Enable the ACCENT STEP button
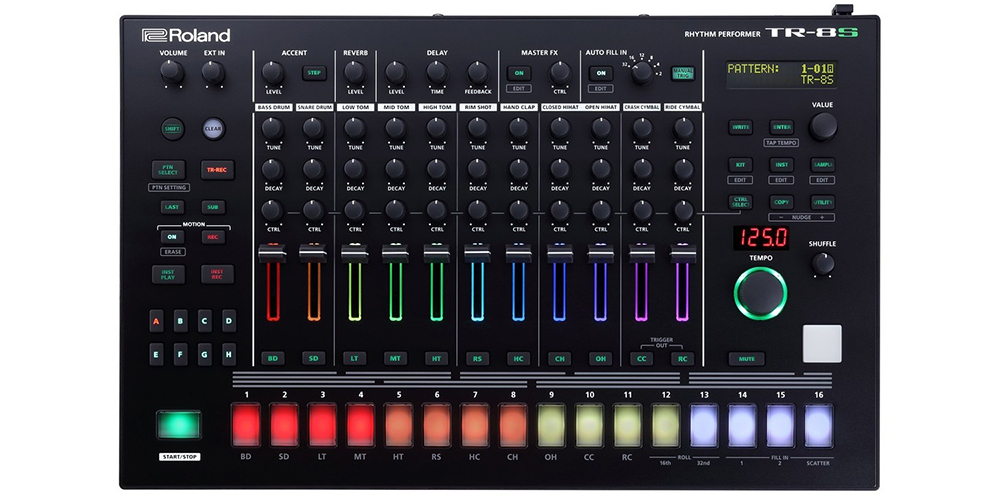Viewport: 1000px width, 500px height. (x=312, y=73)
